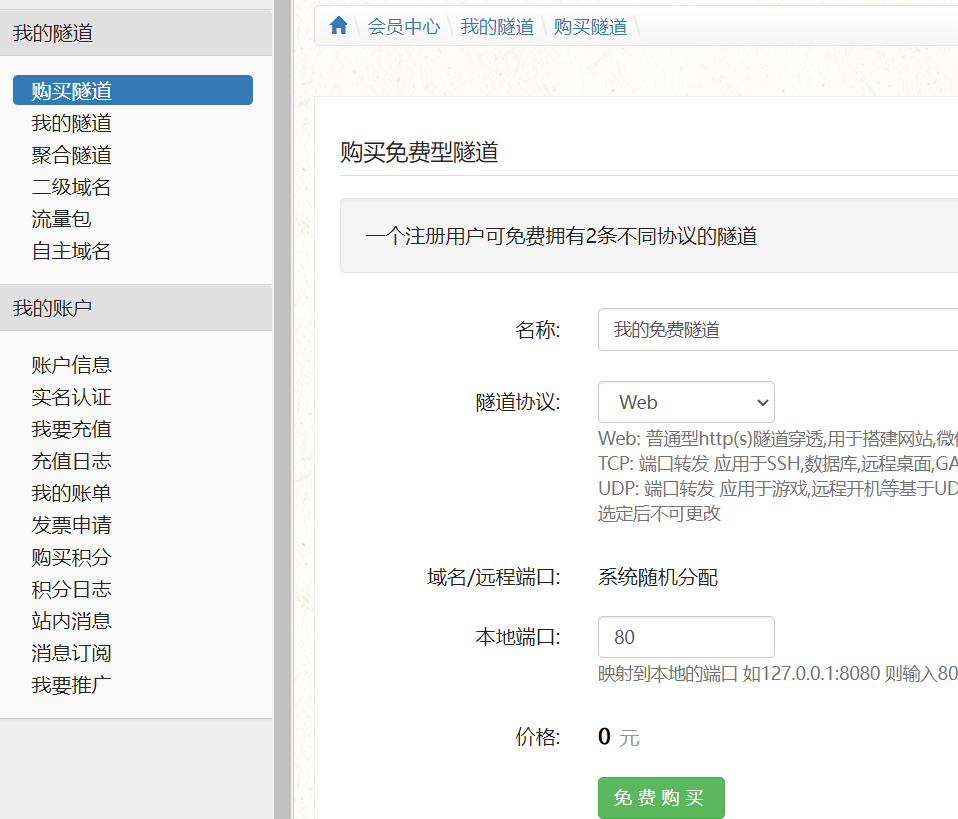The height and width of the screenshot is (819, 958).
Task: Open 流量包 sidebar item
Action: pos(61,219)
